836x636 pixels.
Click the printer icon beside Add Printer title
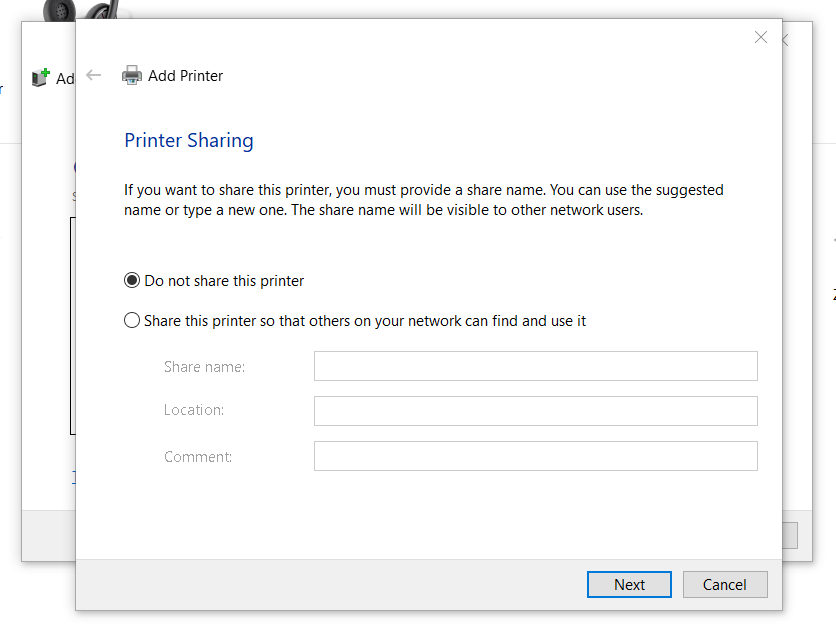(x=131, y=75)
